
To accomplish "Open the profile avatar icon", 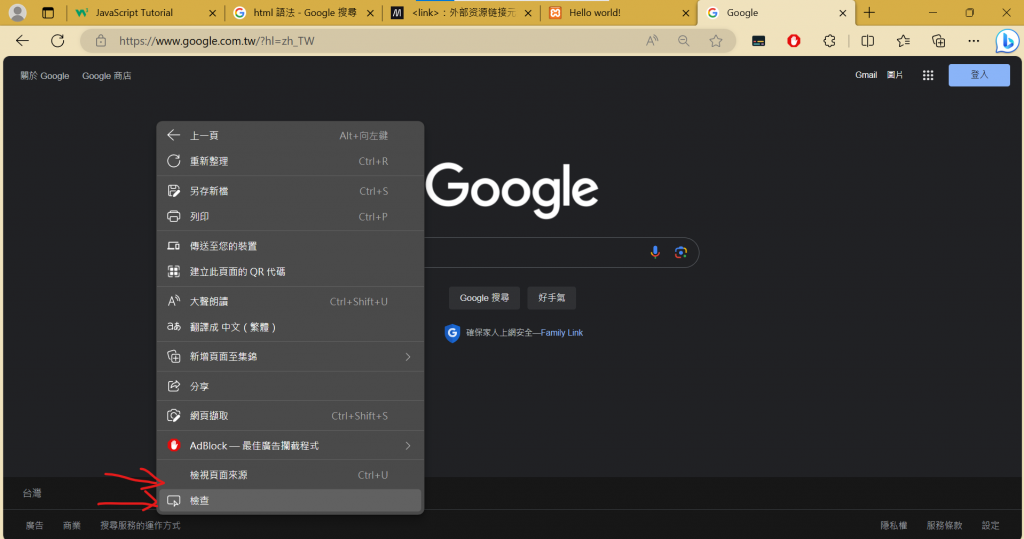I will tap(18, 12).
